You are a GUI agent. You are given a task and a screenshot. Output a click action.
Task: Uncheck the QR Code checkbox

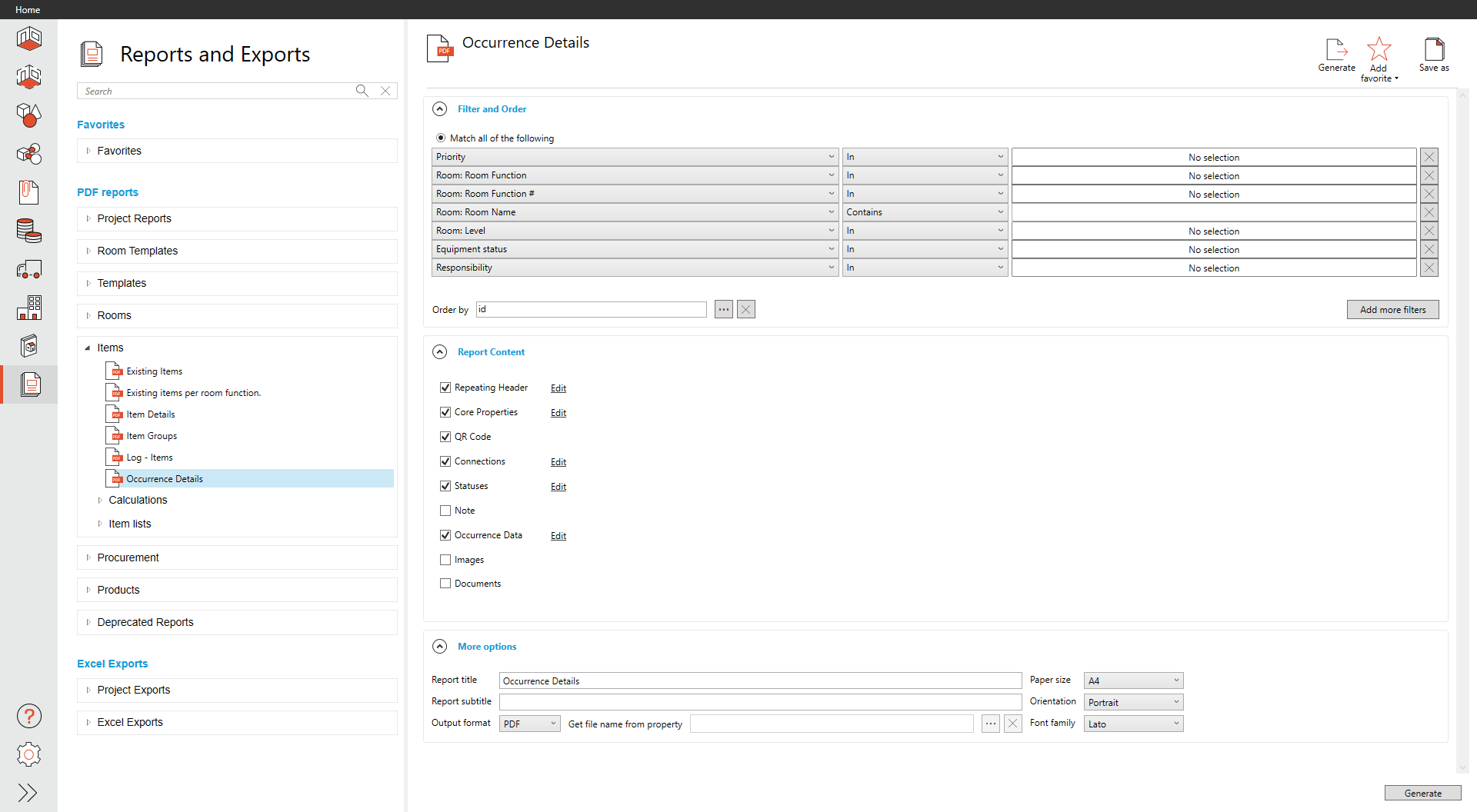(445, 437)
